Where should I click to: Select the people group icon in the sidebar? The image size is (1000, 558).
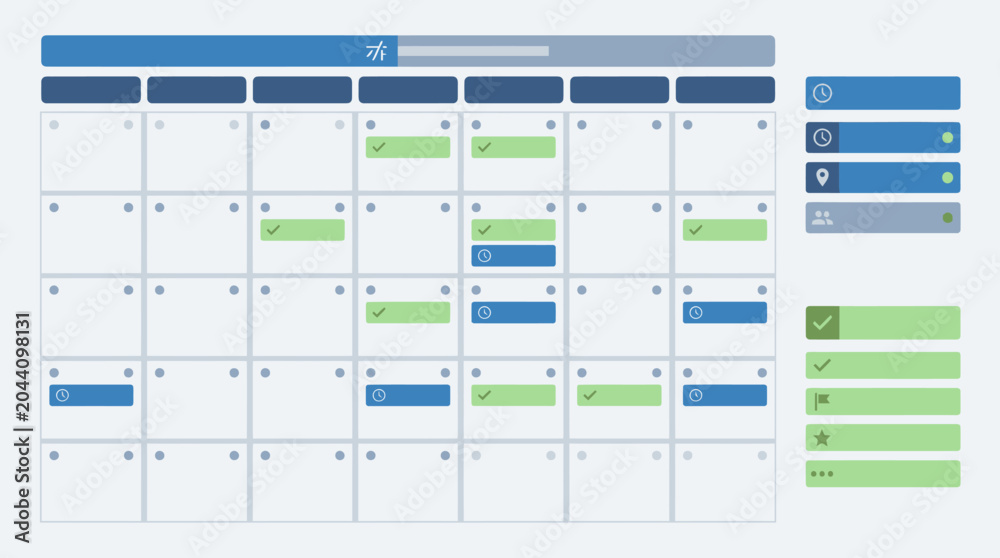click(822, 218)
